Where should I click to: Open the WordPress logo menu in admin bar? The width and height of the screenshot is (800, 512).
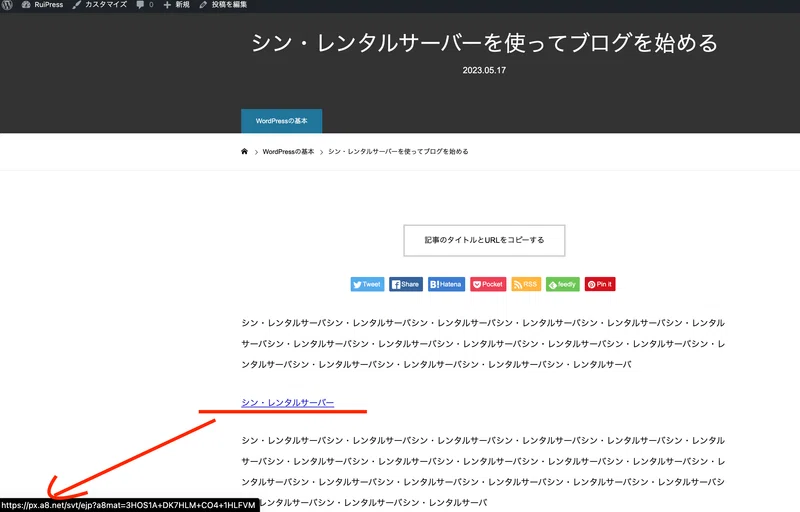[7, 5]
